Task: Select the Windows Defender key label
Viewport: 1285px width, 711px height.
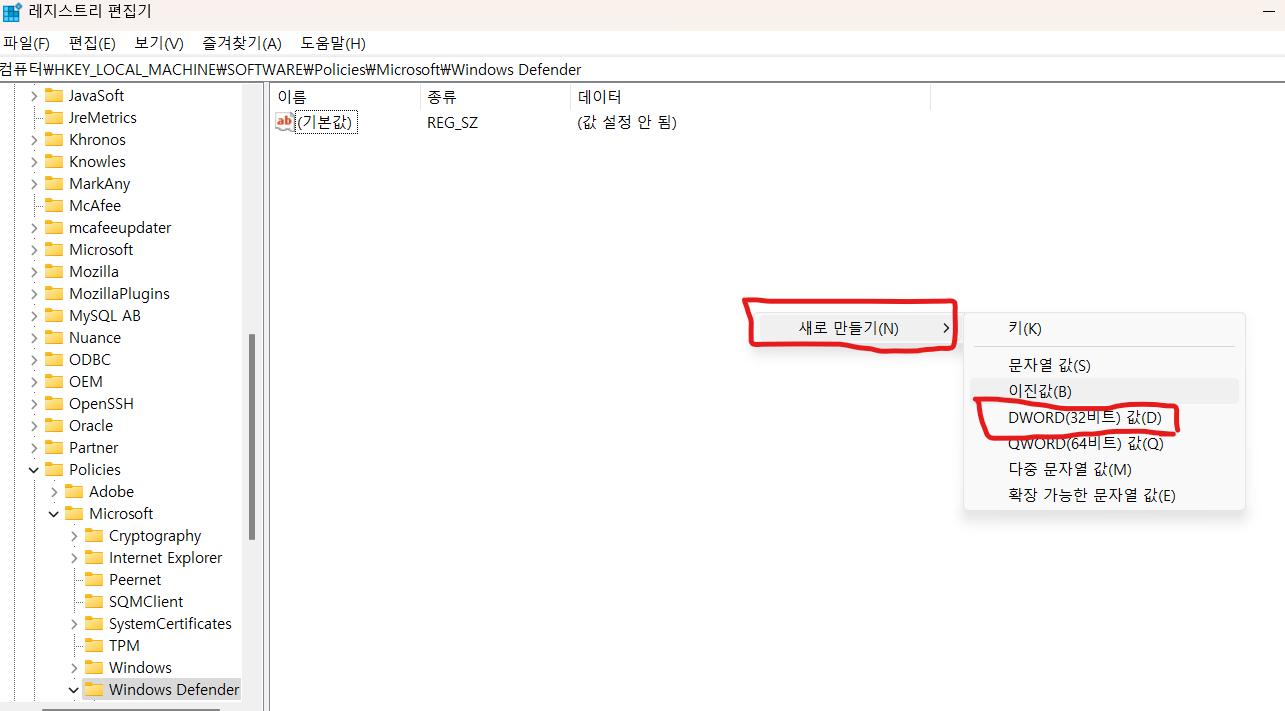Action: click(174, 690)
